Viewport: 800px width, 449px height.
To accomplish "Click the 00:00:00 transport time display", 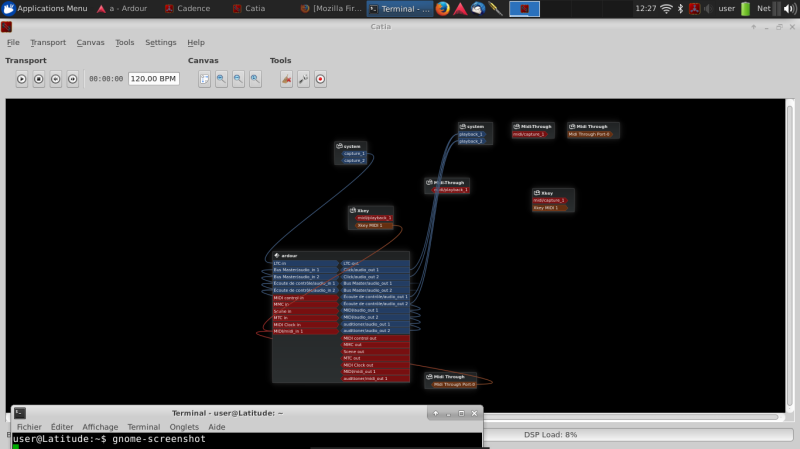I will coord(106,79).
